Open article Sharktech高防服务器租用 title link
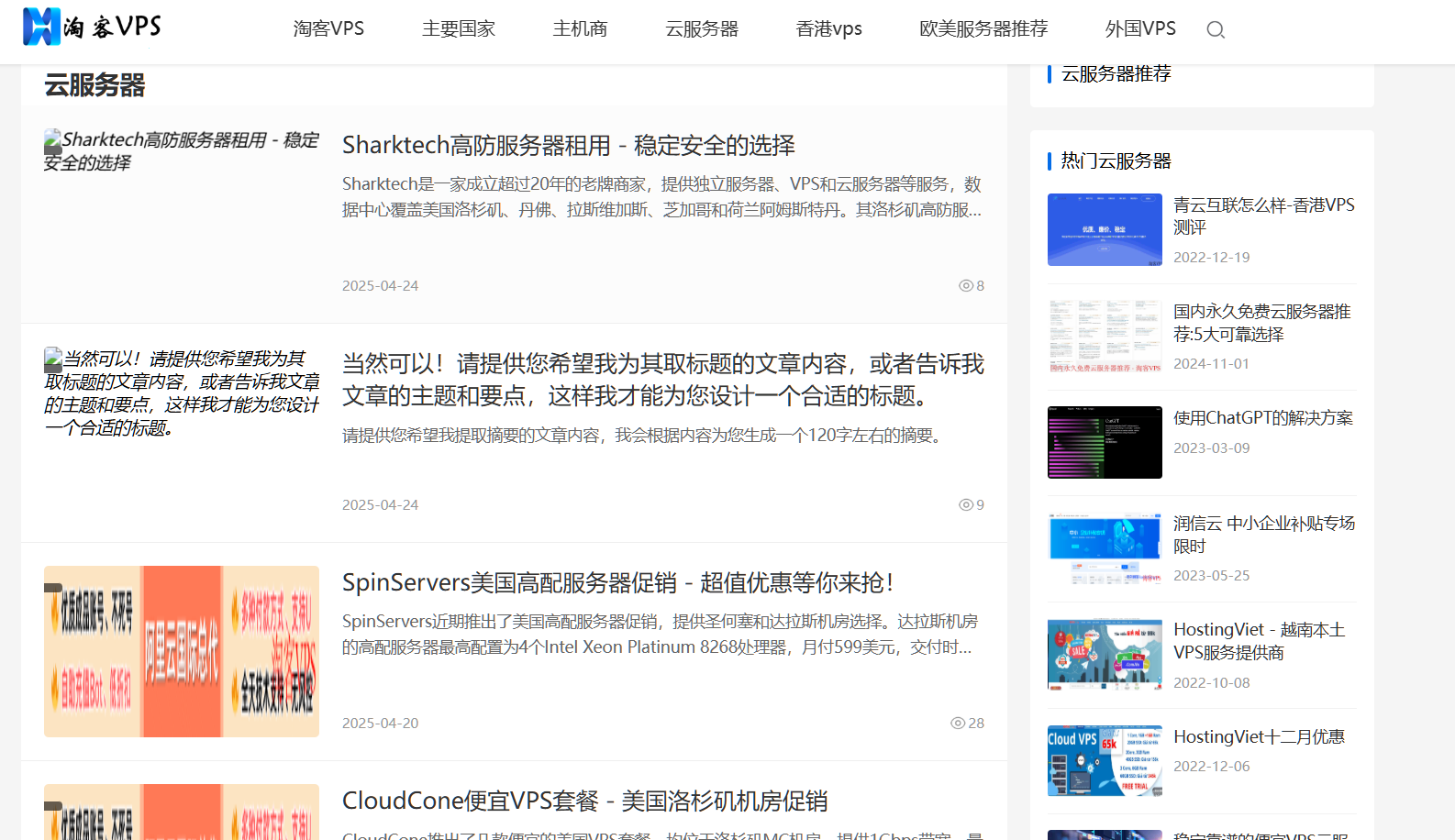The height and width of the screenshot is (840, 1455). click(569, 145)
